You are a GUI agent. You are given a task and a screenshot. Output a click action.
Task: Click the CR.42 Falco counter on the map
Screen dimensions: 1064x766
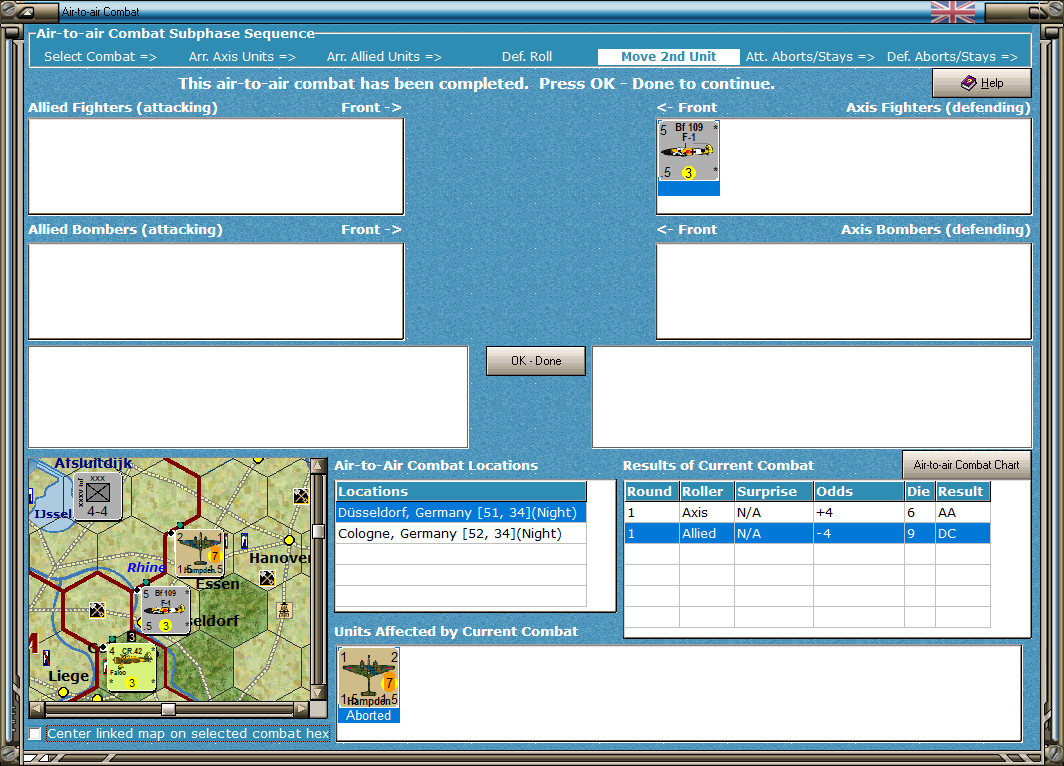pos(132,668)
